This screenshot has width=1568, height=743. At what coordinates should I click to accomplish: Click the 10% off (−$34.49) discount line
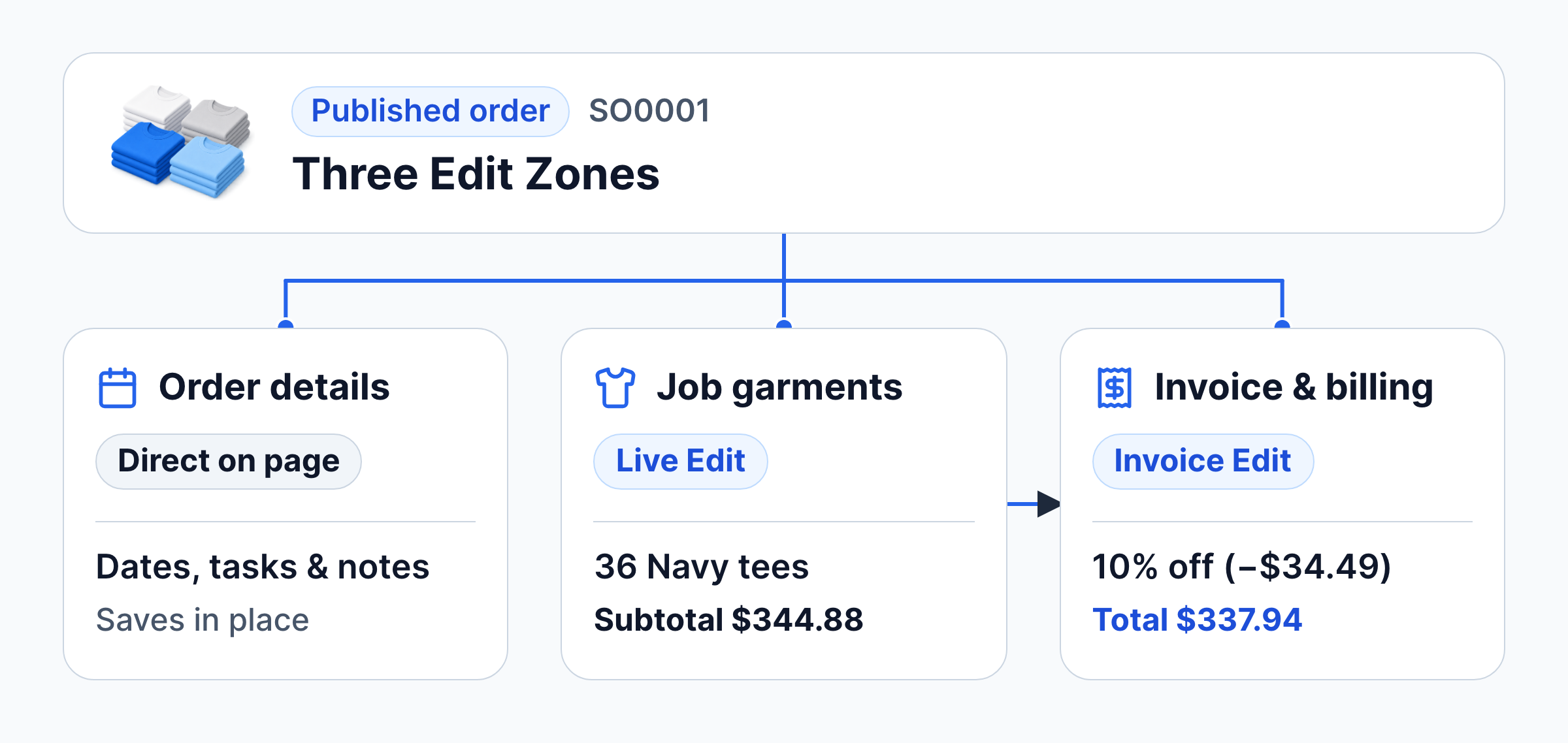[x=1242, y=567]
